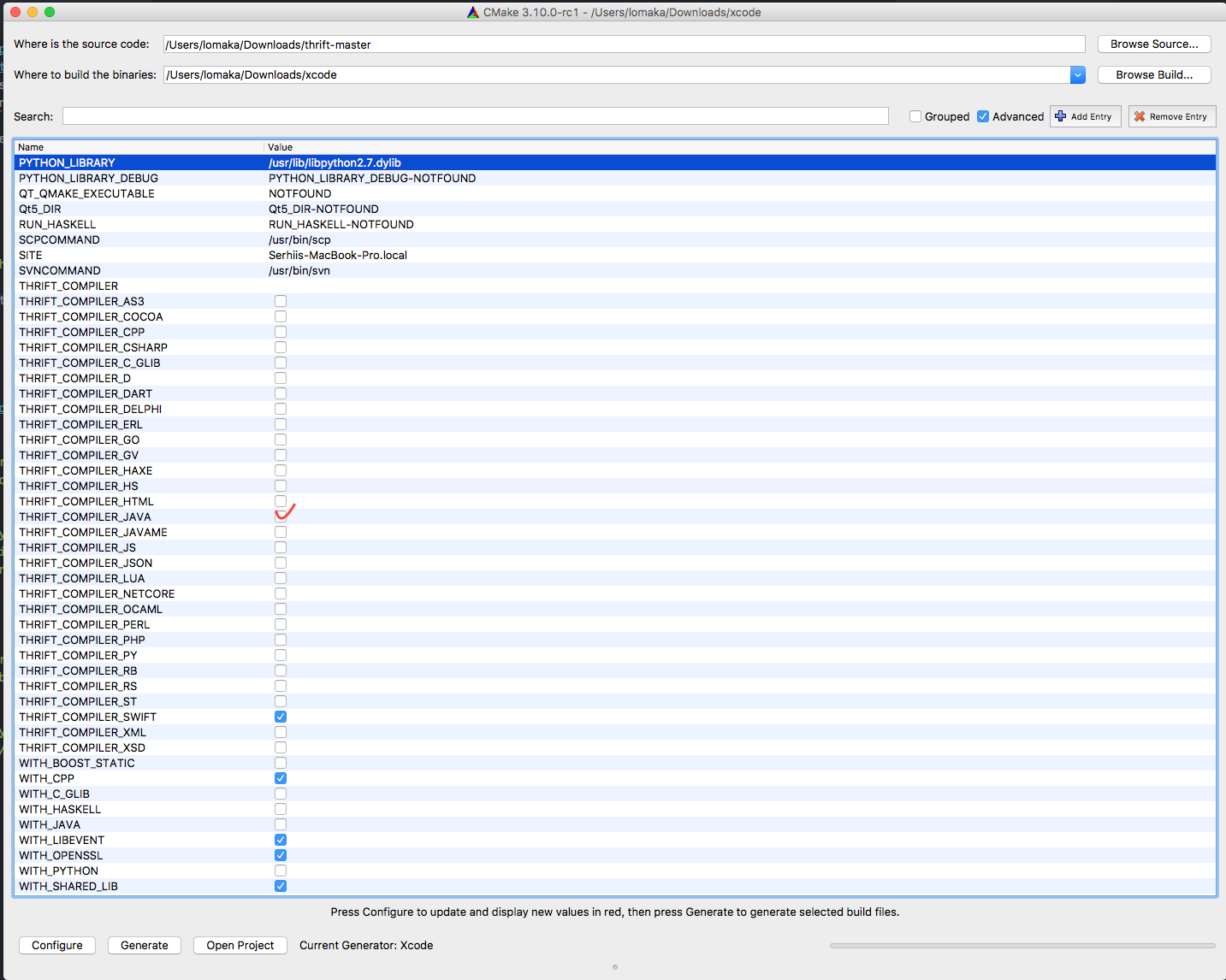This screenshot has width=1226, height=980.
Task: Enable THRIFT_COMPILER_PY checkbox
Action: tap(281, 655)
